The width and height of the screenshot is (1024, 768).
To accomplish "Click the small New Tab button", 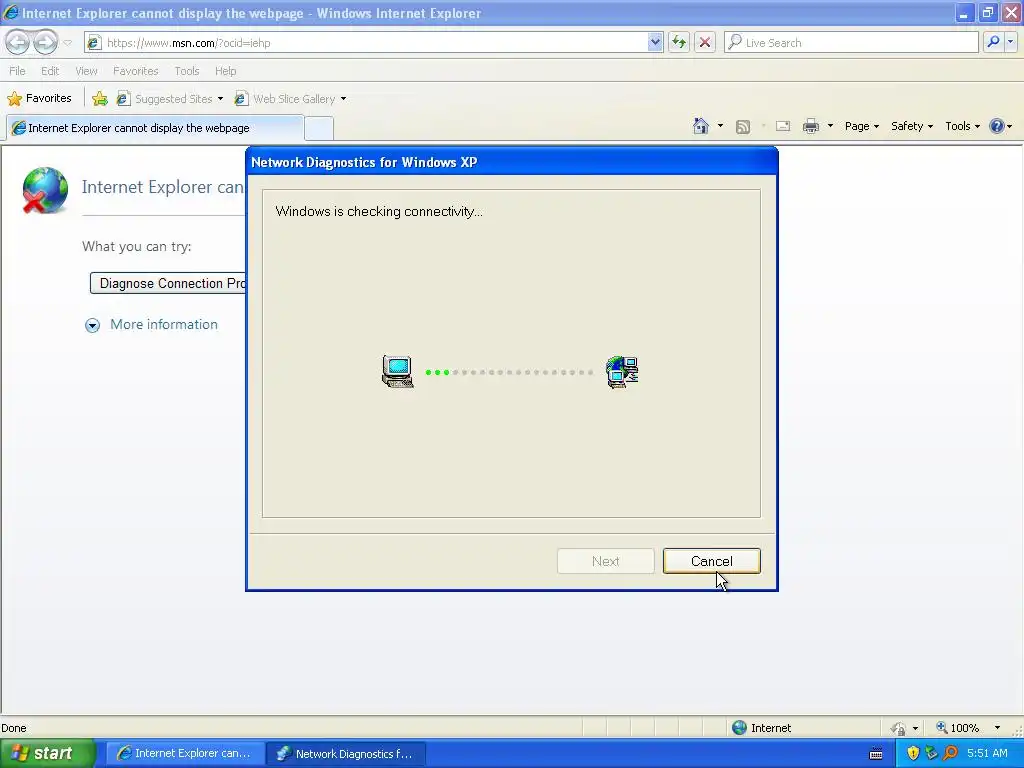I will click(319, 129).
